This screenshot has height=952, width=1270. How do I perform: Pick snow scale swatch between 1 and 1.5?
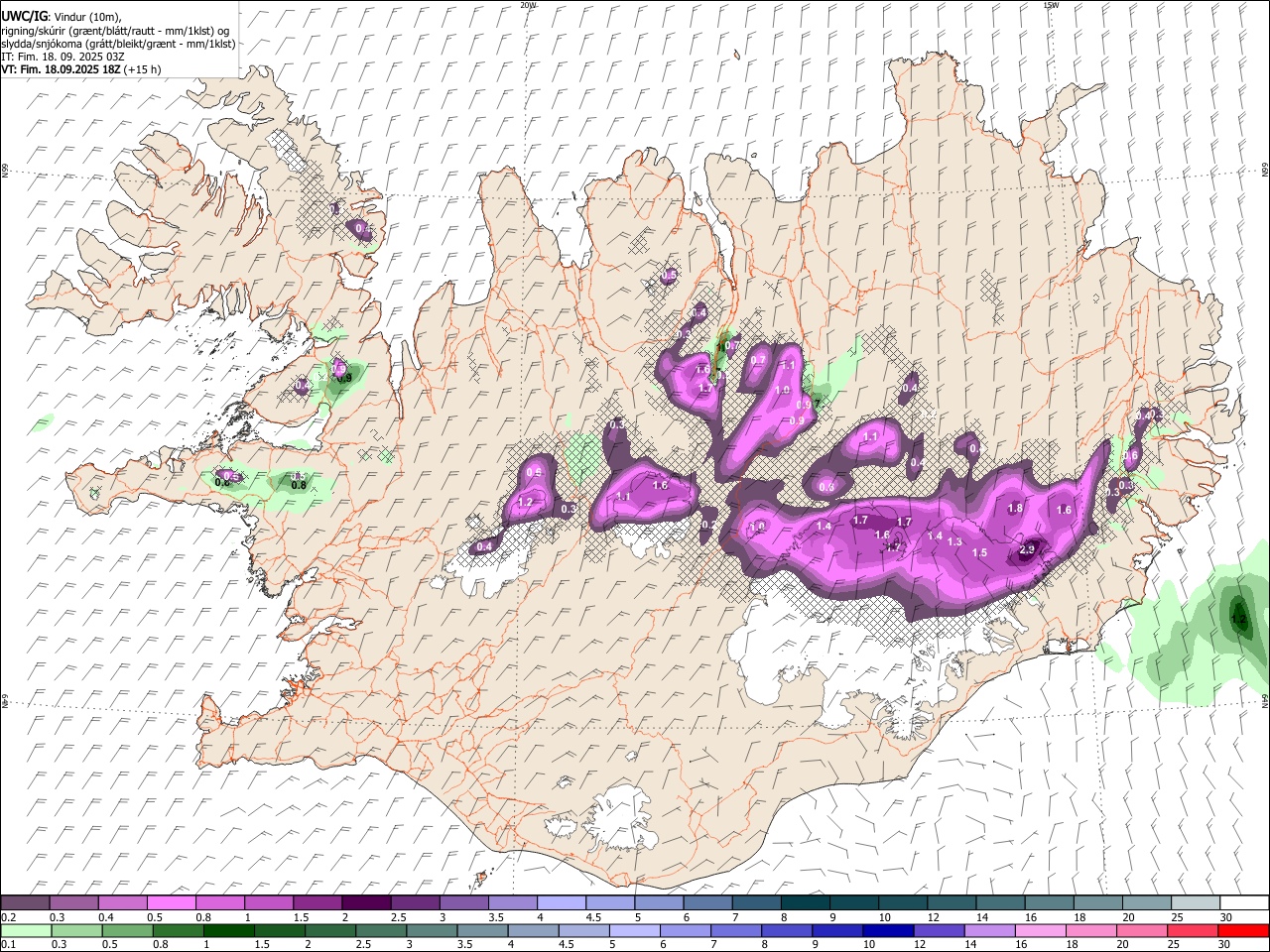point(268,903)
